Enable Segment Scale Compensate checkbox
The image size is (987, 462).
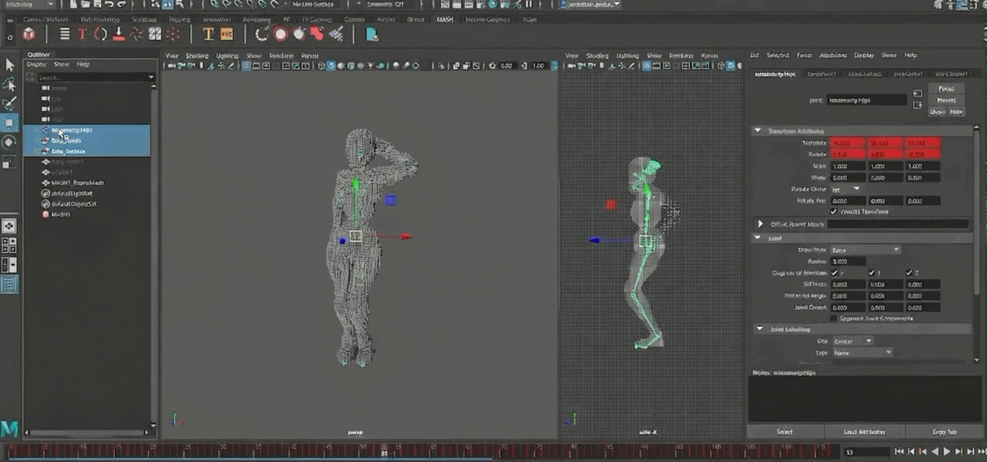point(835,319)
